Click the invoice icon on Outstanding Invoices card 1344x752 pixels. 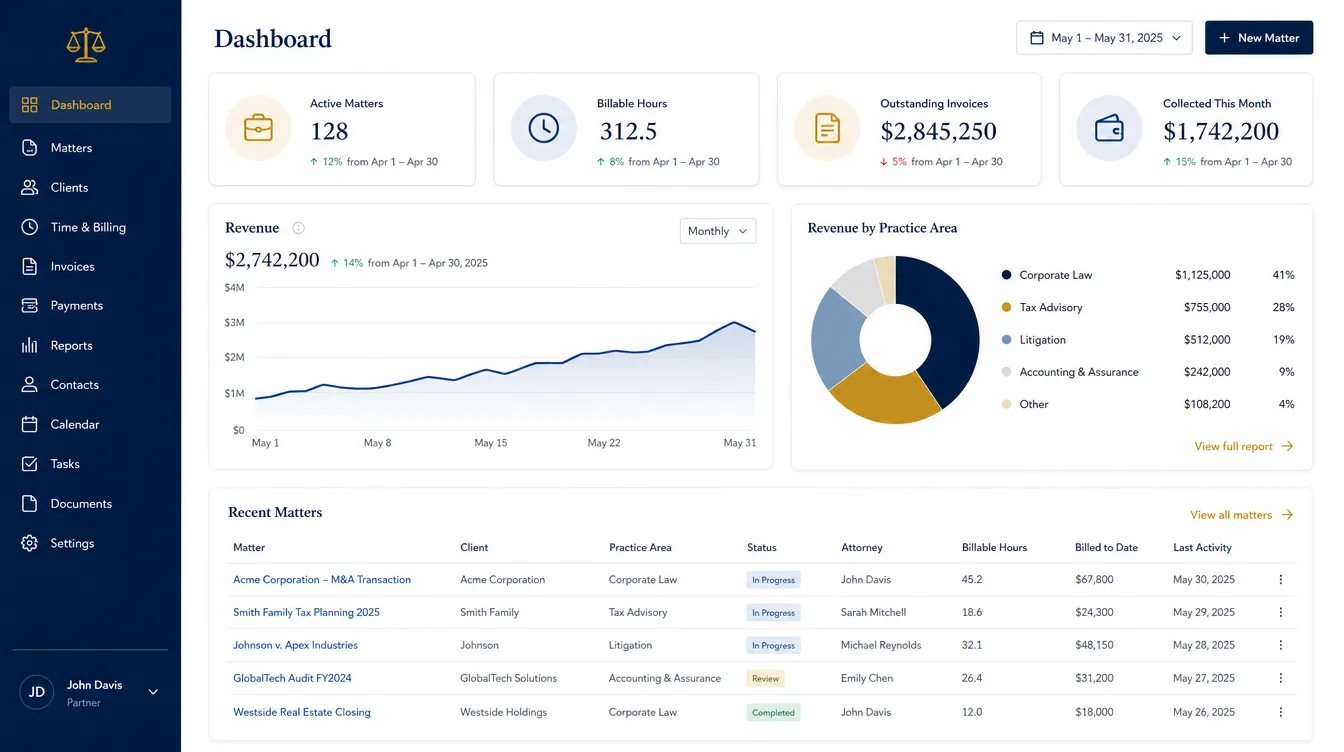(x=827, y=128)
